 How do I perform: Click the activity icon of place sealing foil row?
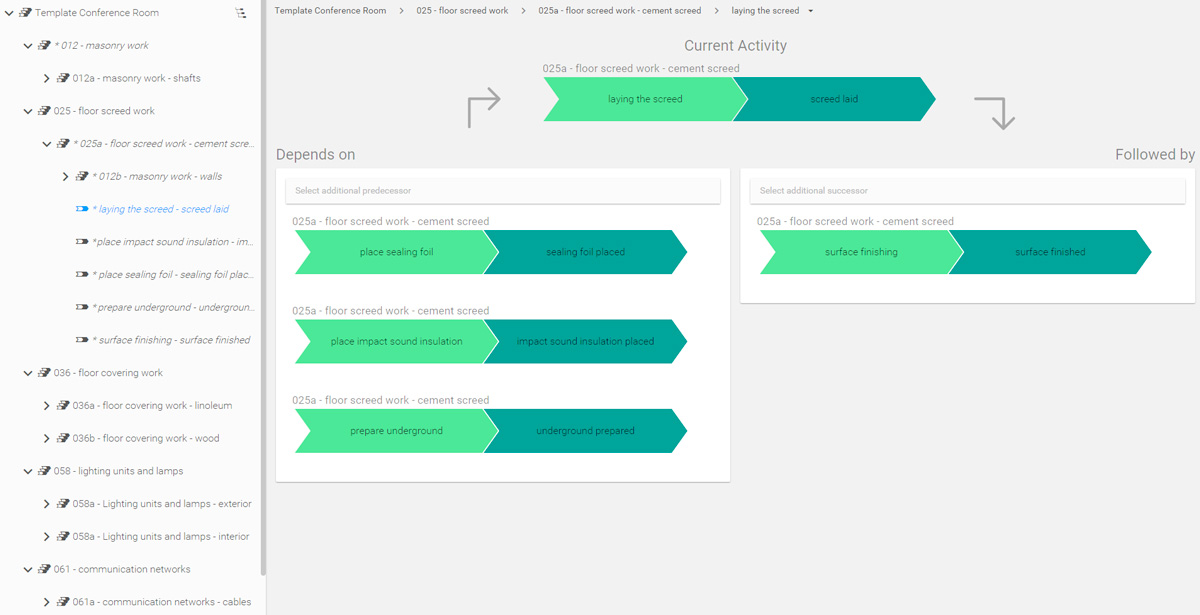82,275
